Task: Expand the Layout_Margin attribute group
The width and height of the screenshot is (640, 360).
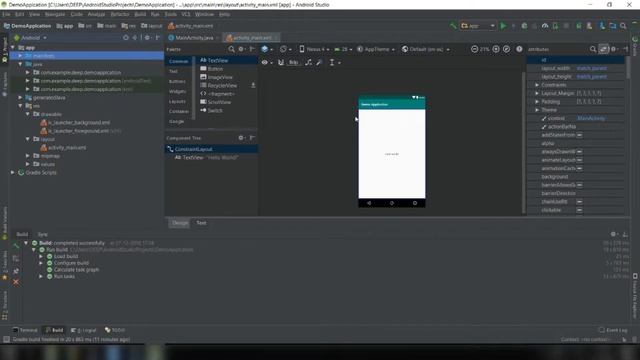Action: [x=537, y=93]
